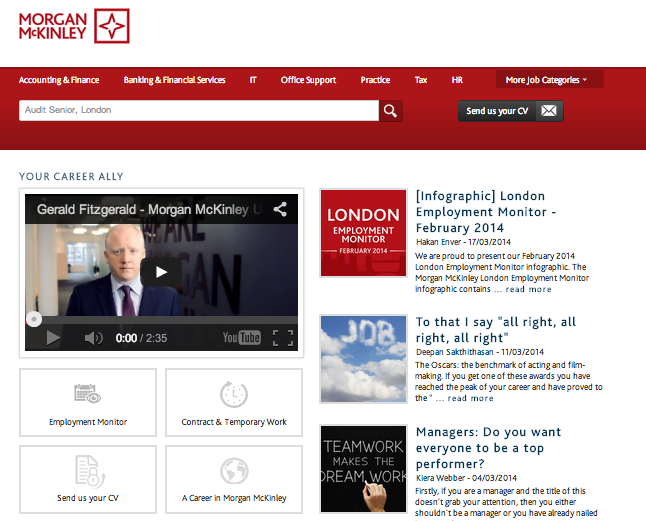Click the red Send us your CV button
This screenshot has width=646, height=521.
tap(510, 111)
